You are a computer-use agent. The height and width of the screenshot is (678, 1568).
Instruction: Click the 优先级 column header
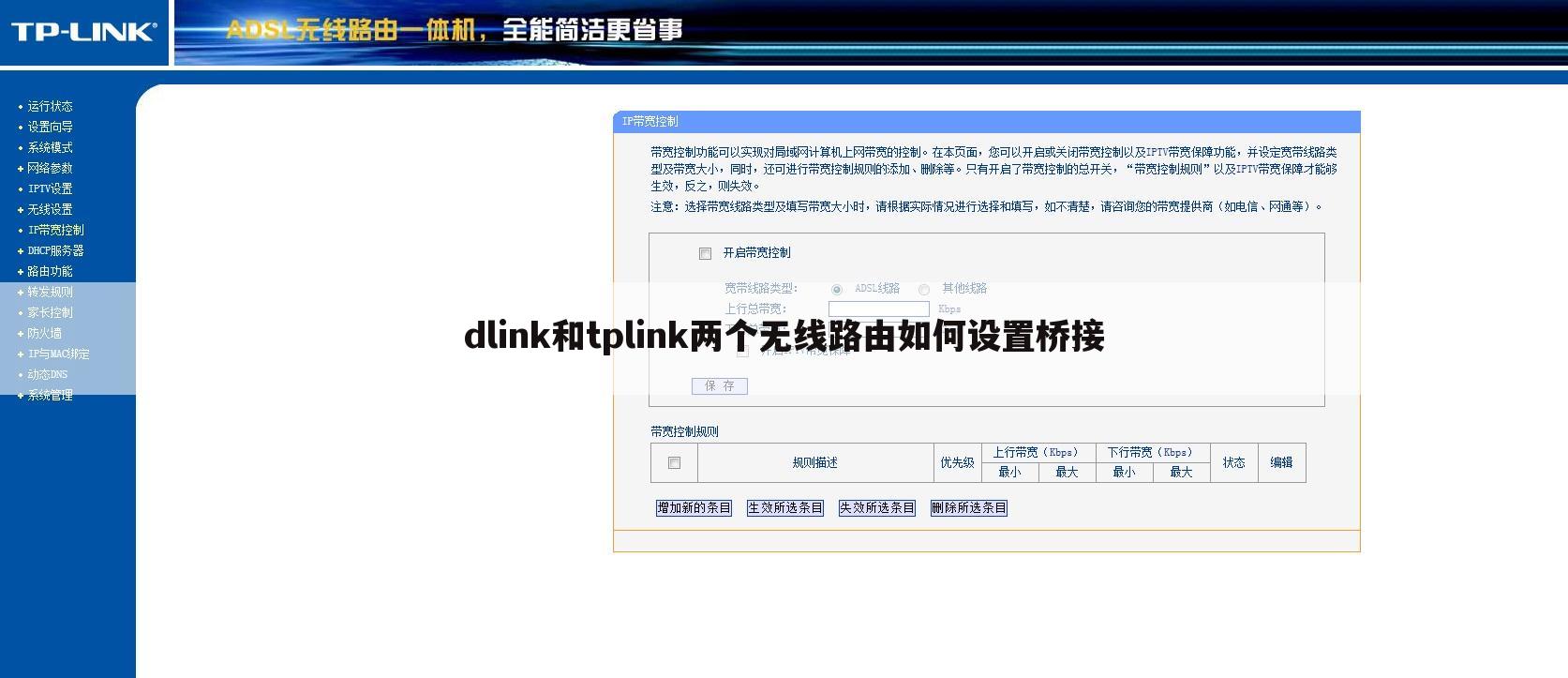pyautogui.click(x=957, y=462)
